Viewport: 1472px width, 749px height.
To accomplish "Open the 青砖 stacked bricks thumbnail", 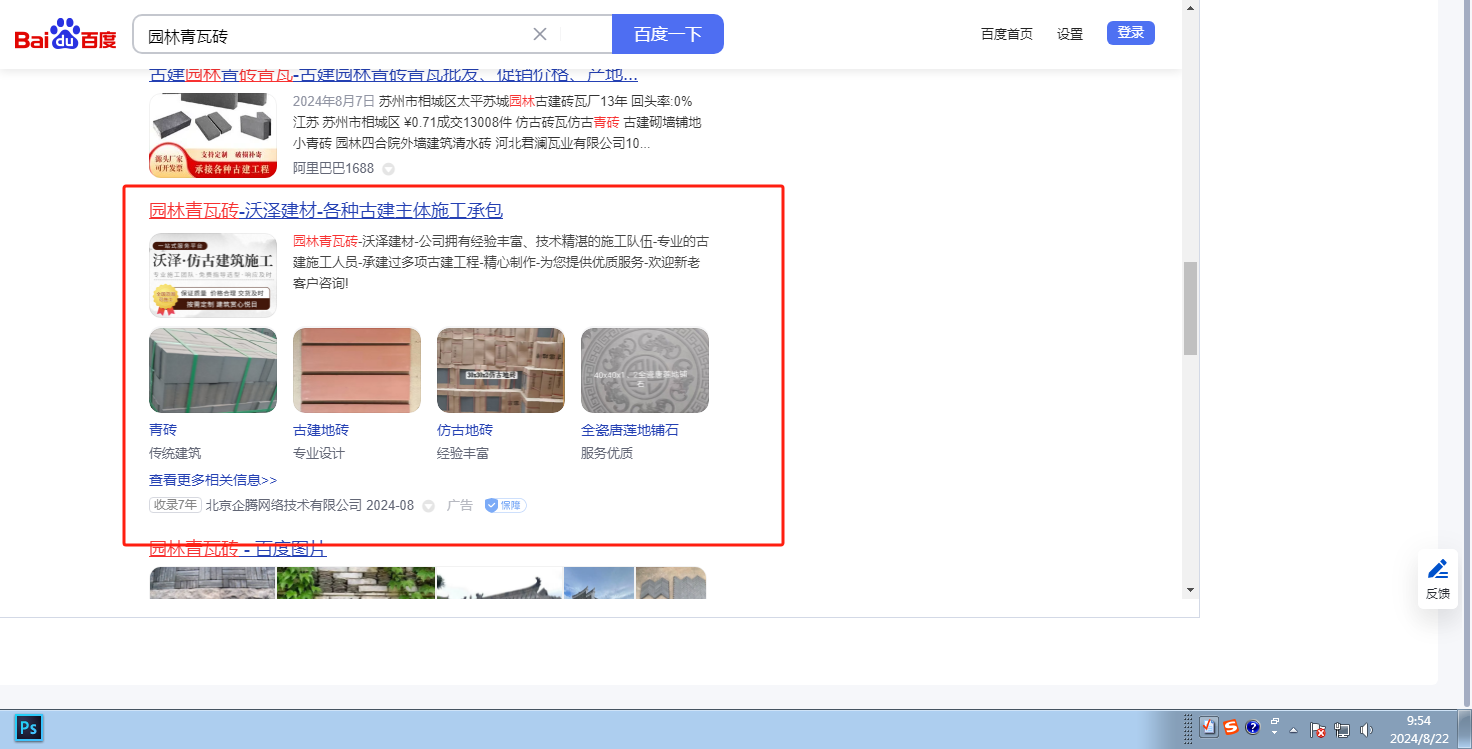I will pyautogui.click(x=213, y=370).
